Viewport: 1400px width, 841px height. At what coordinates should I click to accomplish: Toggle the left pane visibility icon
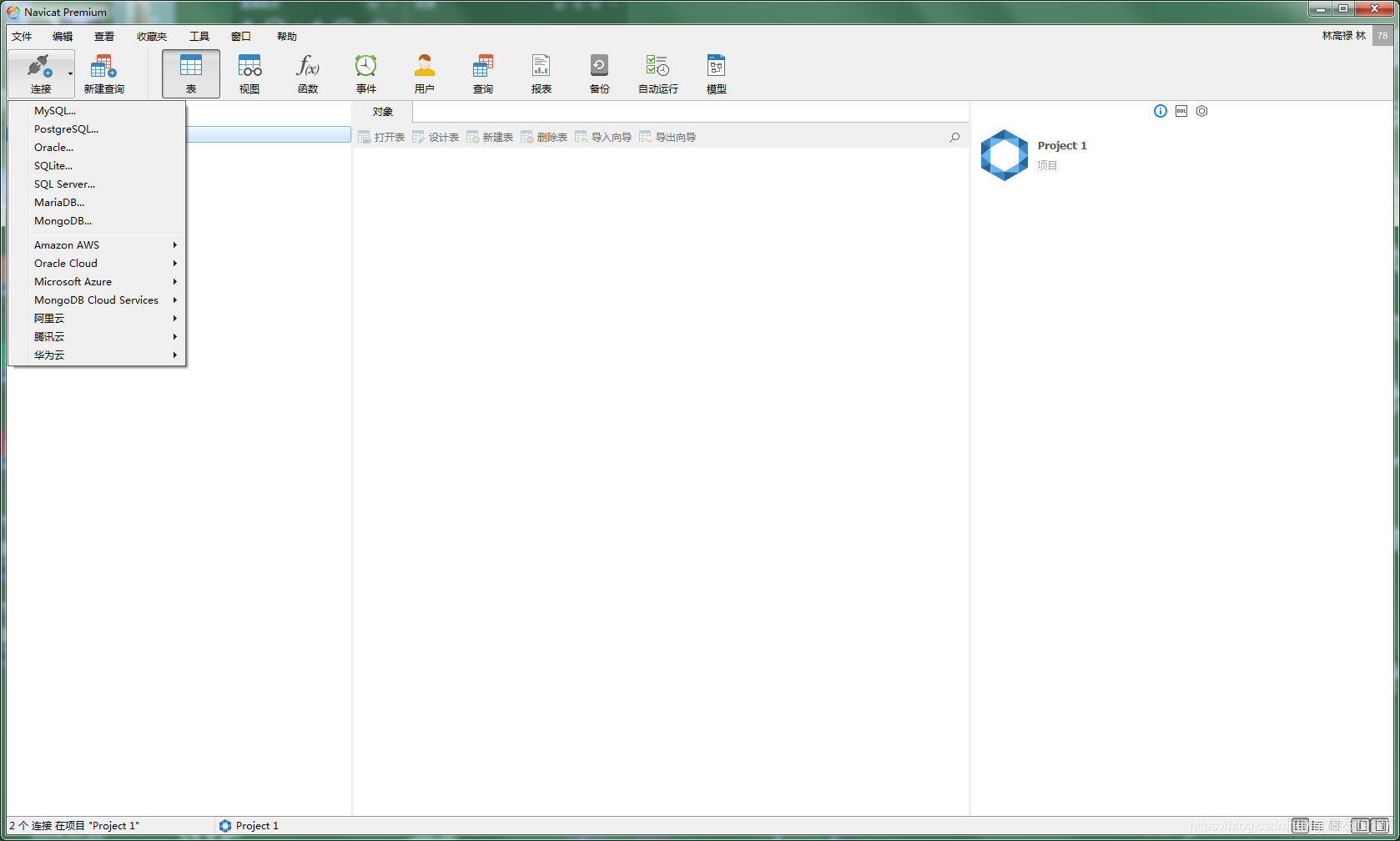tap(1362, 825)
